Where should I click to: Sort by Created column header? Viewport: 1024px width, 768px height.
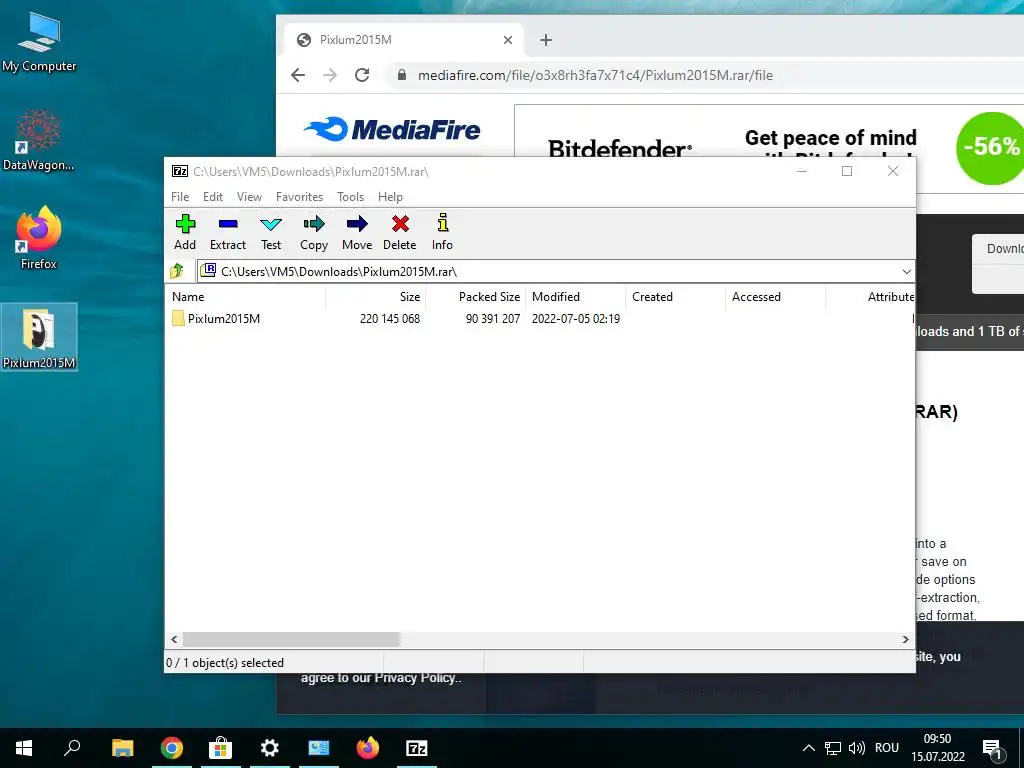click(x=676, y=296)
